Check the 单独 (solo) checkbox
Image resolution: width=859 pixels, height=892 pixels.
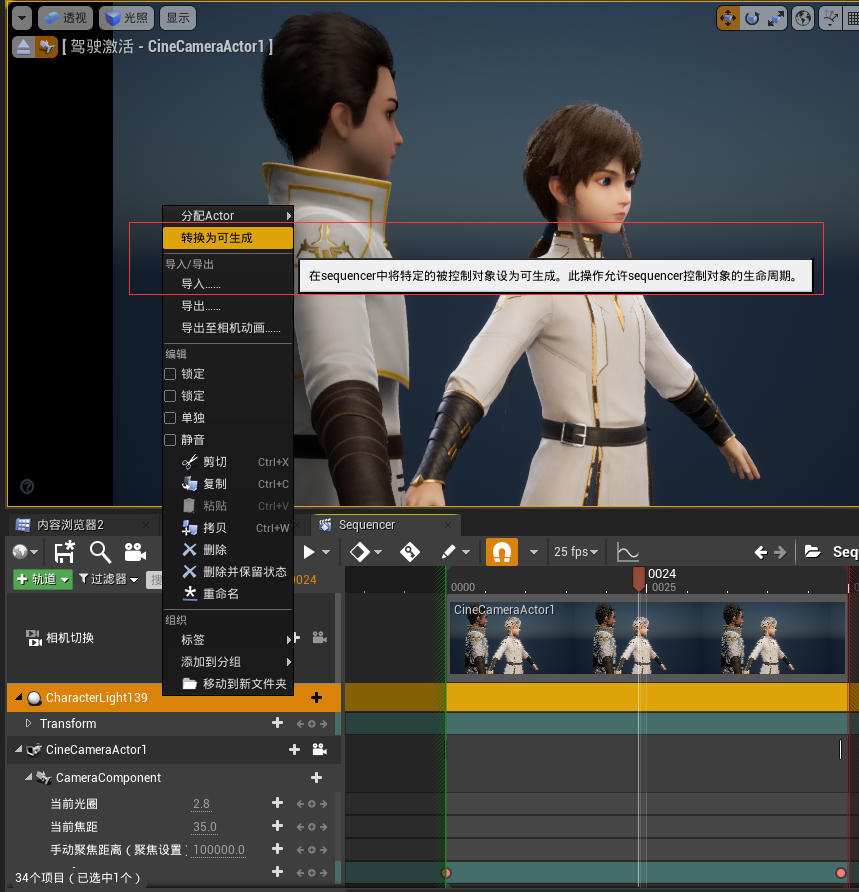click(x=170, y=418)
